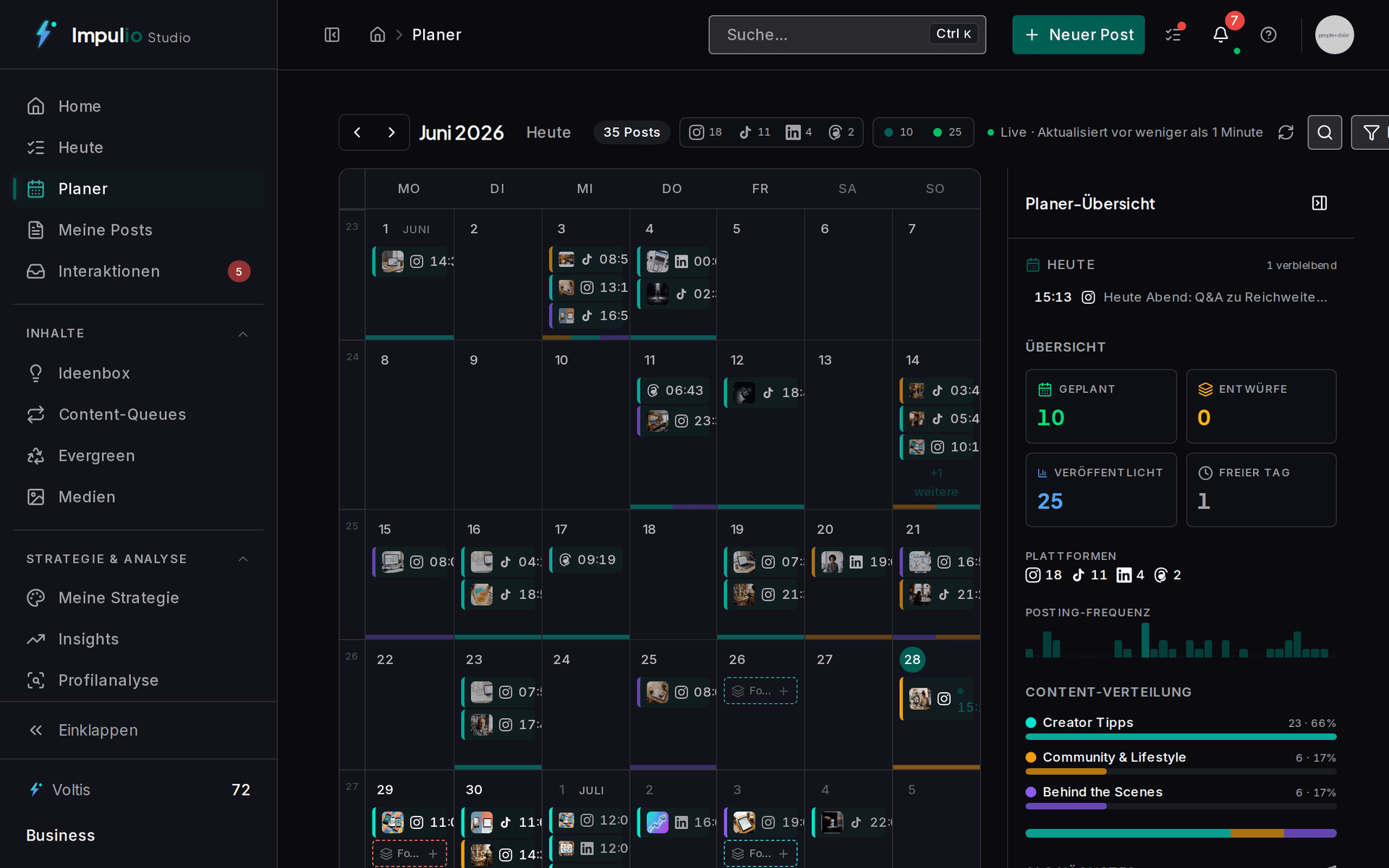Go to next month
Viewport: 1389px width, 868px height.
click(x=391, y=132)
